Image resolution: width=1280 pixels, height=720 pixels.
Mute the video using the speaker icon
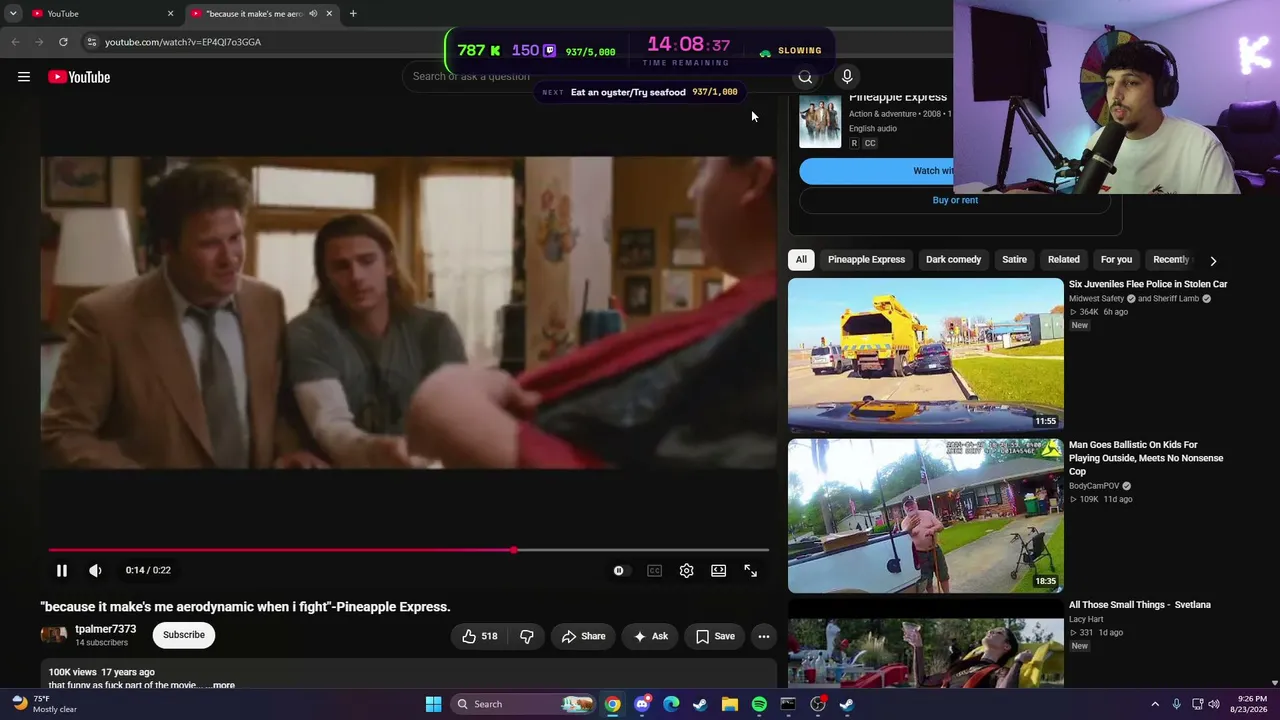tap(95, 570)
